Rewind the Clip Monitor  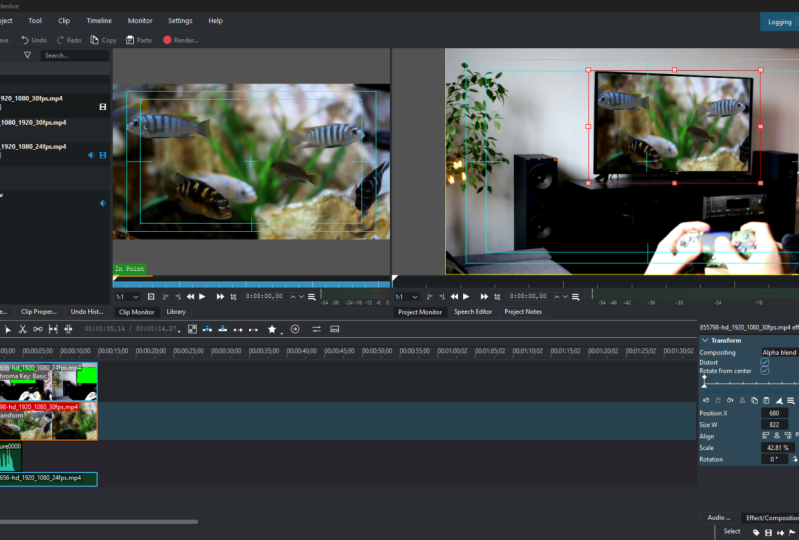pyautogui.click(x=190, y=296)
